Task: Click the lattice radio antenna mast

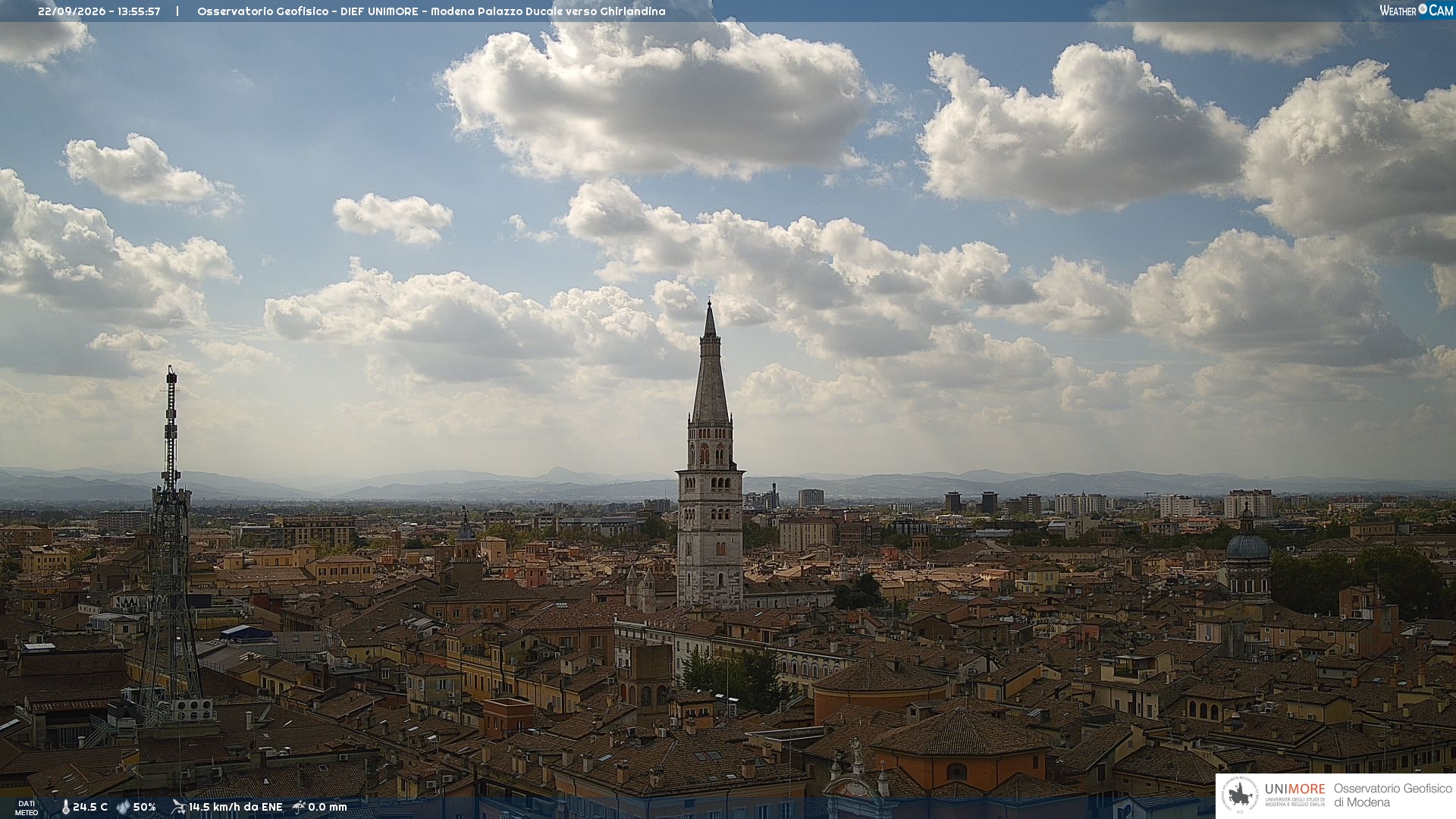Action: [171, 546]
